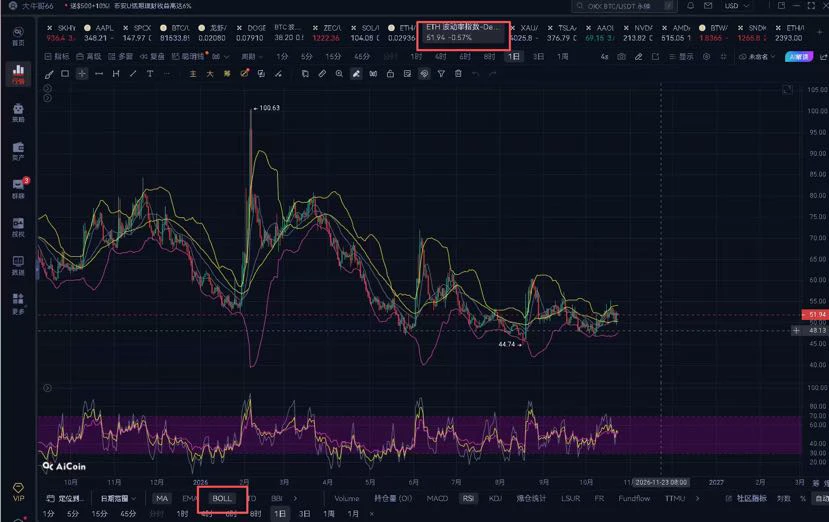Open the VIP diamond icon
The height and width of the screenshot is (522, 829).
(18, 491)
